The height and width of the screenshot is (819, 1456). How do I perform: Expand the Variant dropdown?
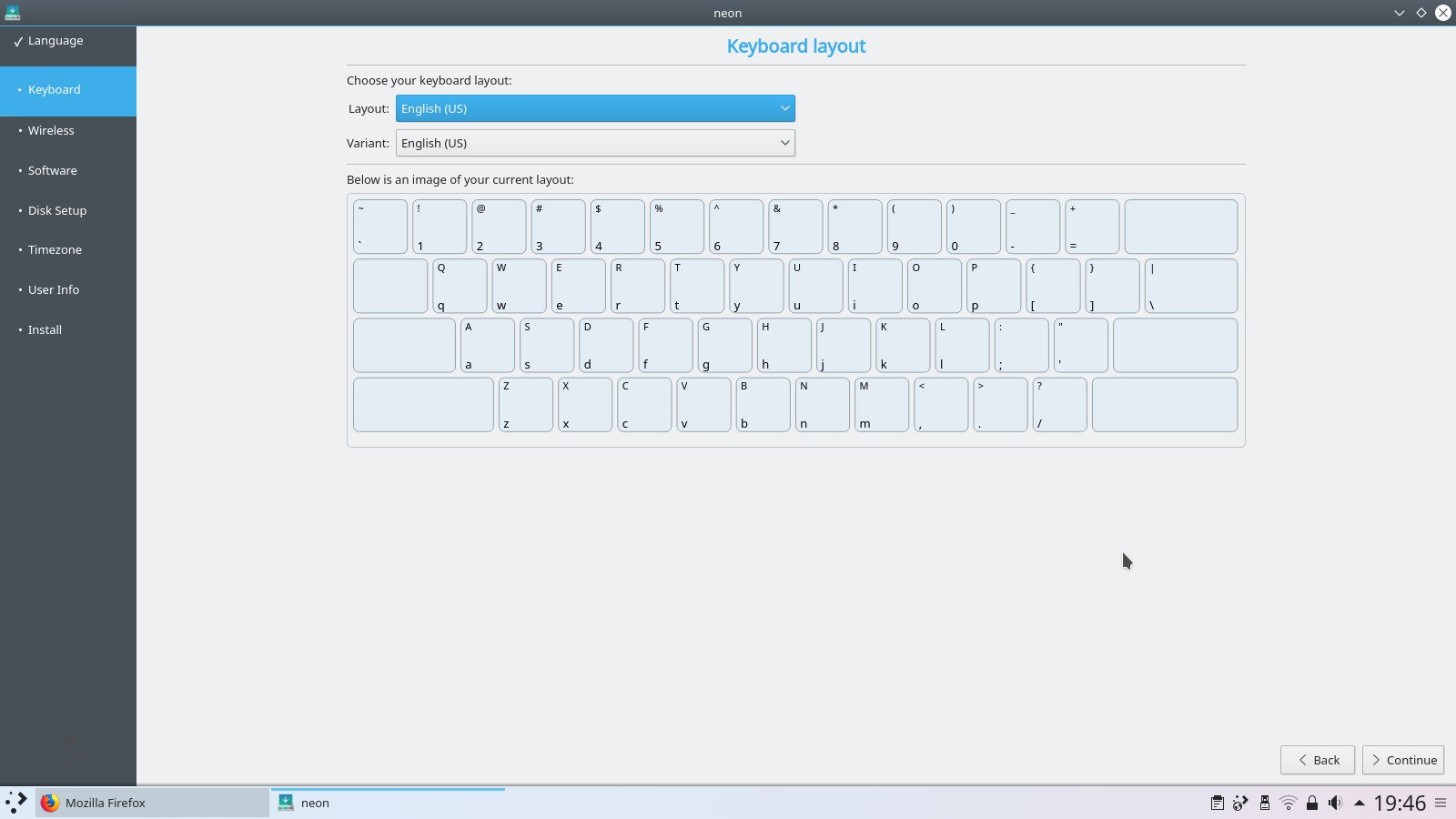(x=595, y=143)
